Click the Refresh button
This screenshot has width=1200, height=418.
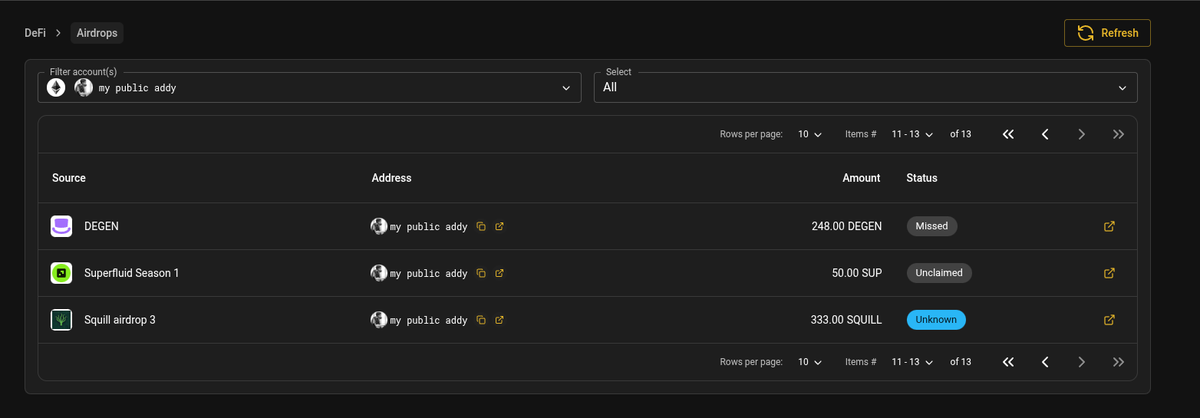pyautogui.click(x=1107, y=33)
